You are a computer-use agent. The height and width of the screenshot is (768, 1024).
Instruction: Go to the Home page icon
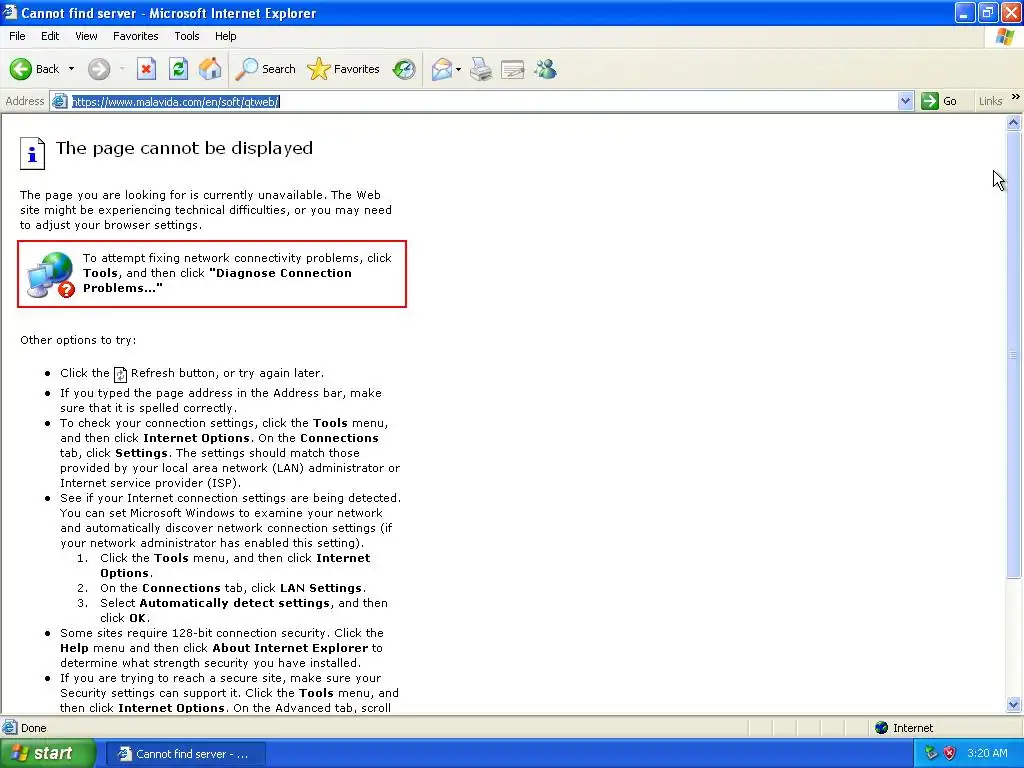pyautogui.click(x=210, y=69)
